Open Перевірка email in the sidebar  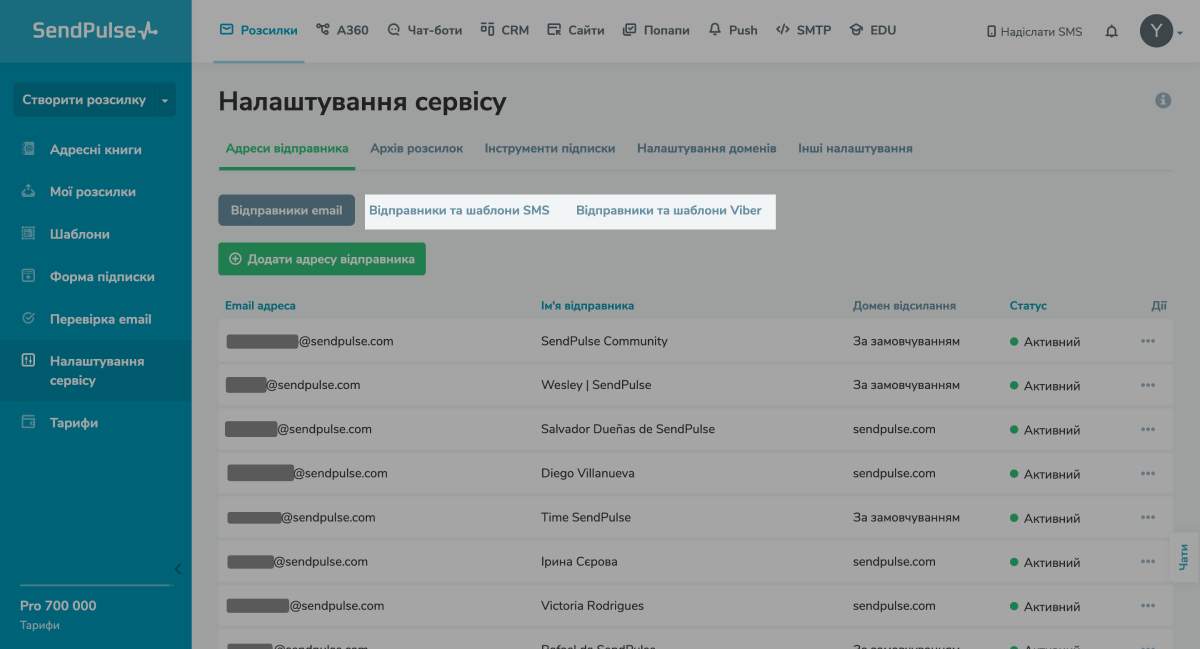100,319
